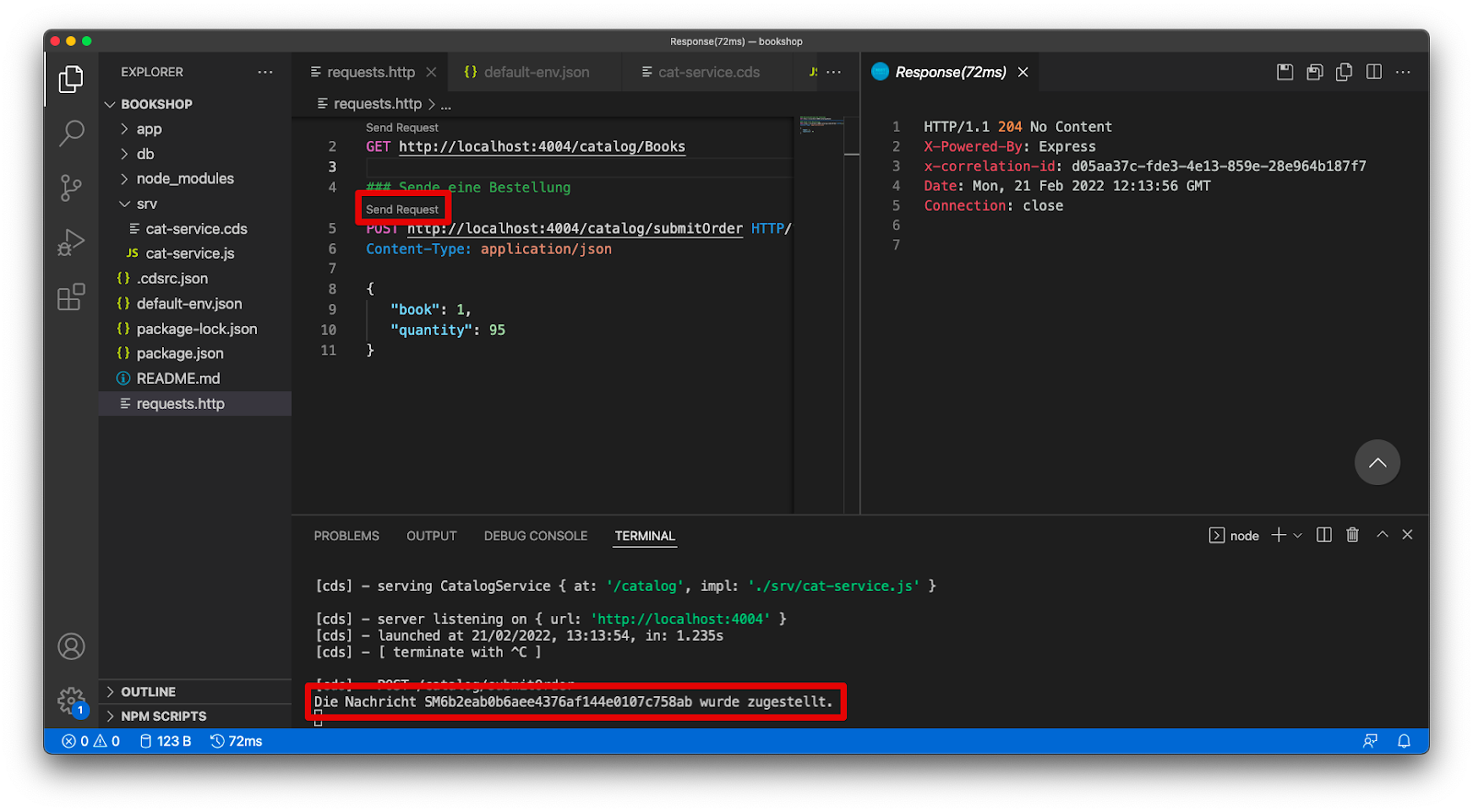The height and width of the screenshot is (812, 1473).
Task: Select the node terminal entry
Action: [x=1234, y=536]
